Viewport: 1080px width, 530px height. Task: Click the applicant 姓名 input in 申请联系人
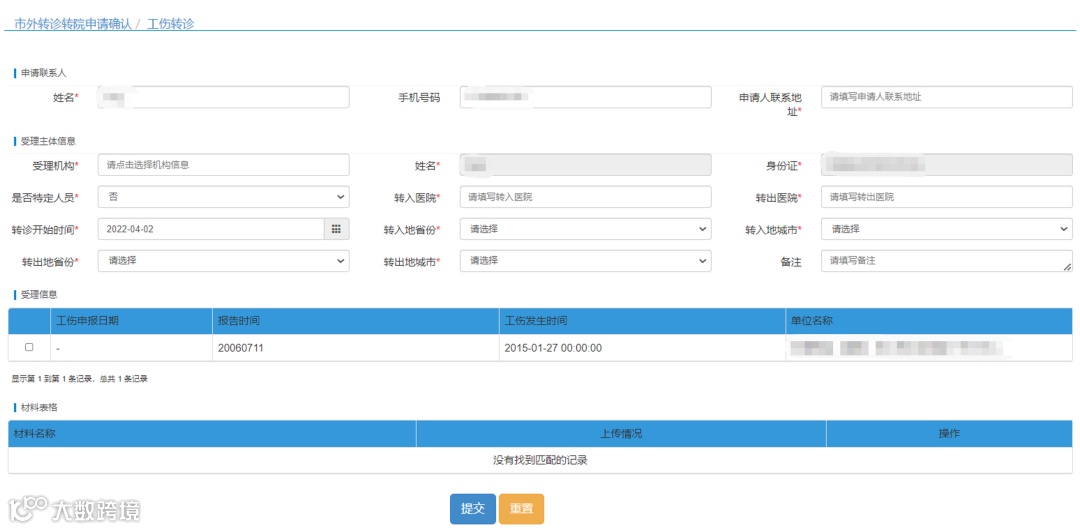click(x=224, y=97)
